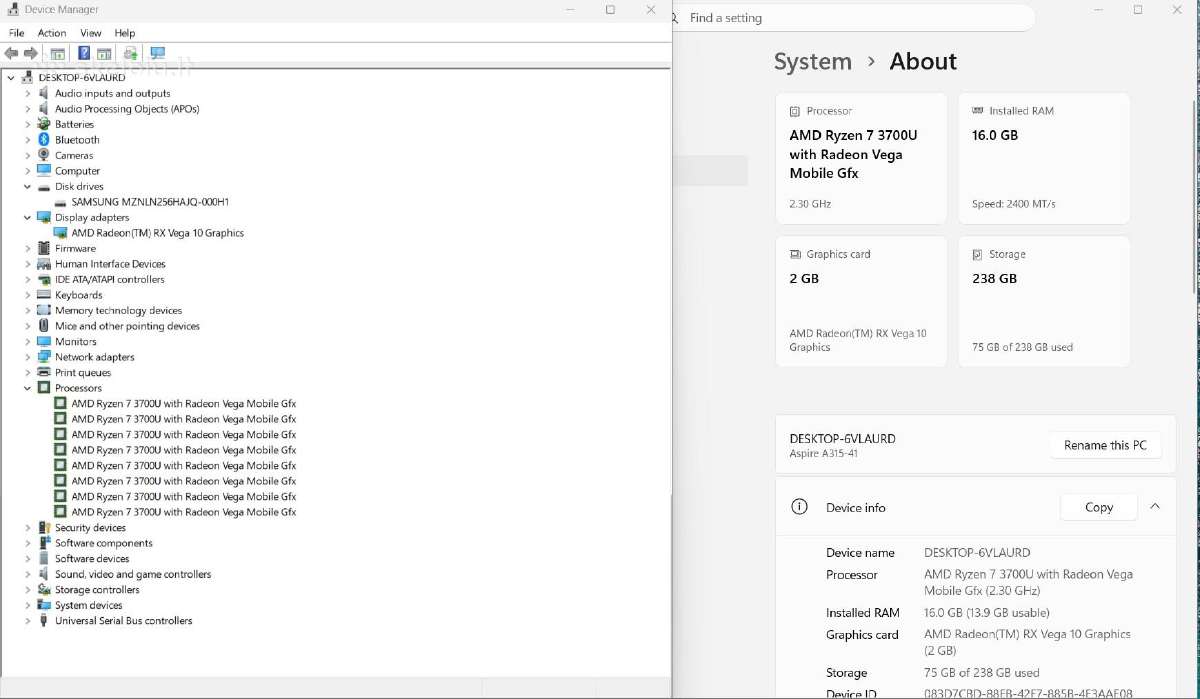
Task: Collapse the Display adapters node
Action: [28, 217]
